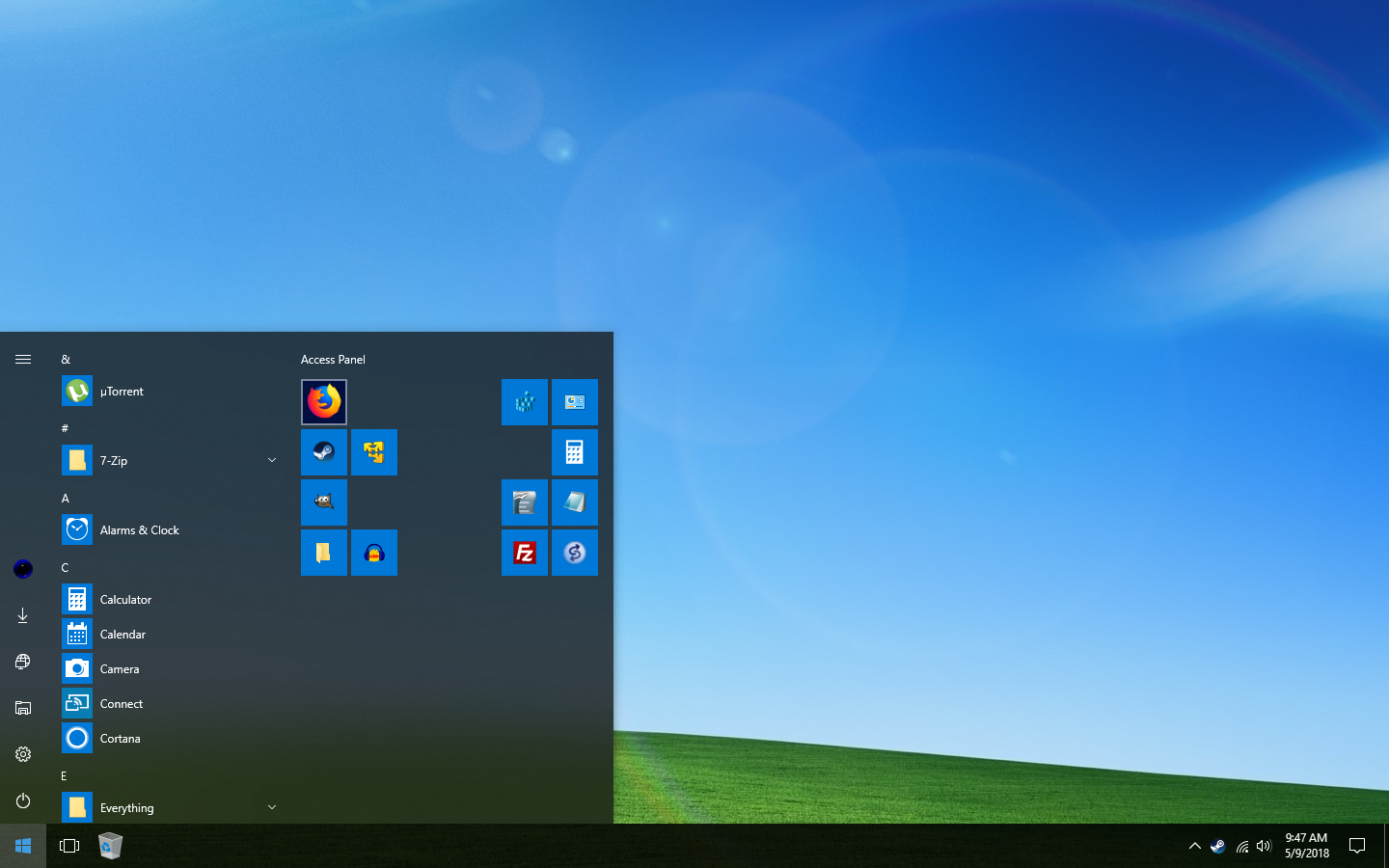Launch µTorrent from the app list
1389x868 pixels.
[x=170, y=392]
